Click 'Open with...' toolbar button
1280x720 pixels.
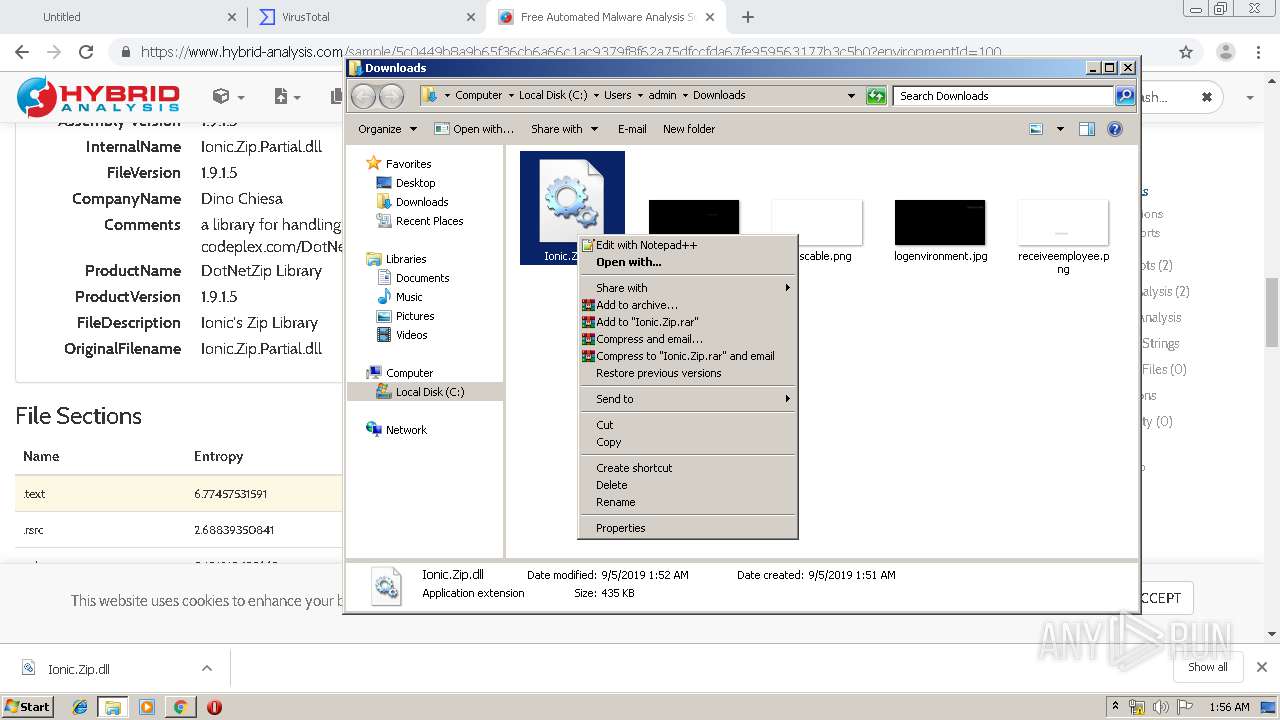click(474, 129)
